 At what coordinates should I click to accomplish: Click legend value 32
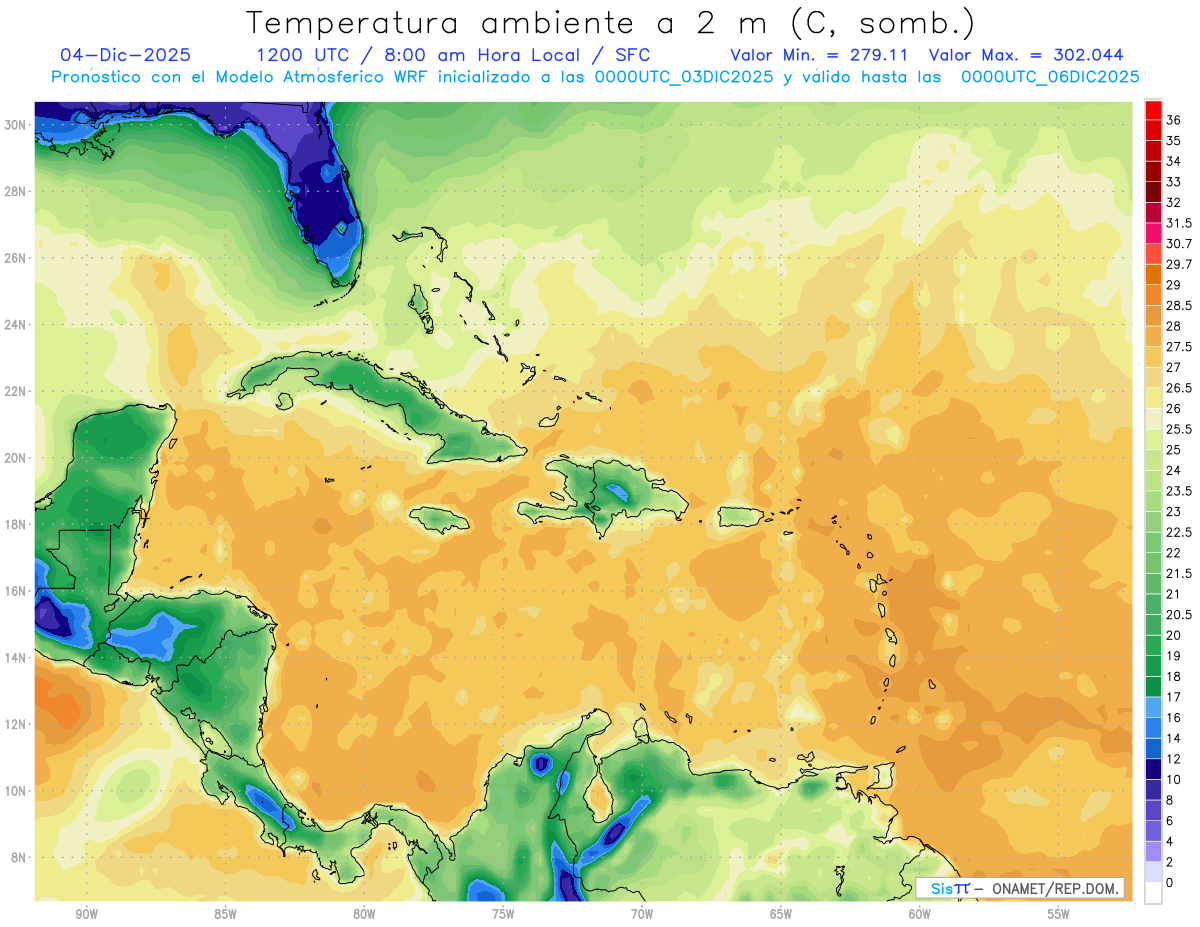pyautogui.click(x=1174, y=202)
